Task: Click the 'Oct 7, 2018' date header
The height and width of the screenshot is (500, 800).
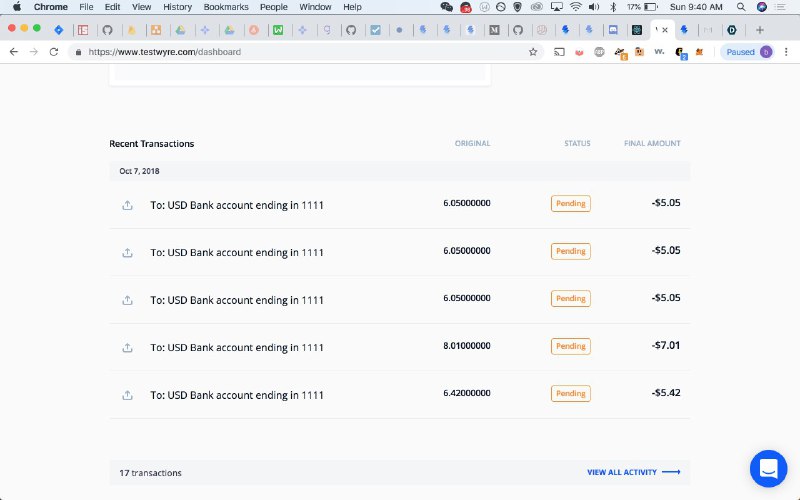Action: (139, 171)
